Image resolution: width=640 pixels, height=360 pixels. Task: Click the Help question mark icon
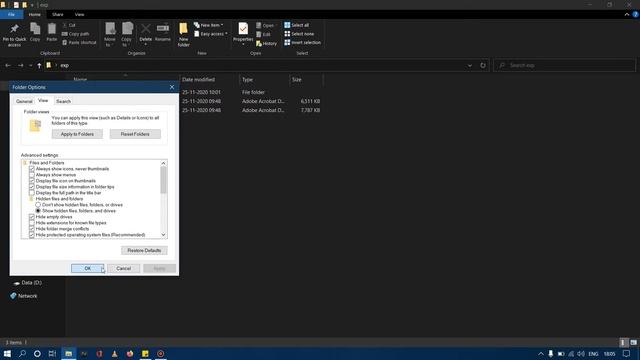636,14
